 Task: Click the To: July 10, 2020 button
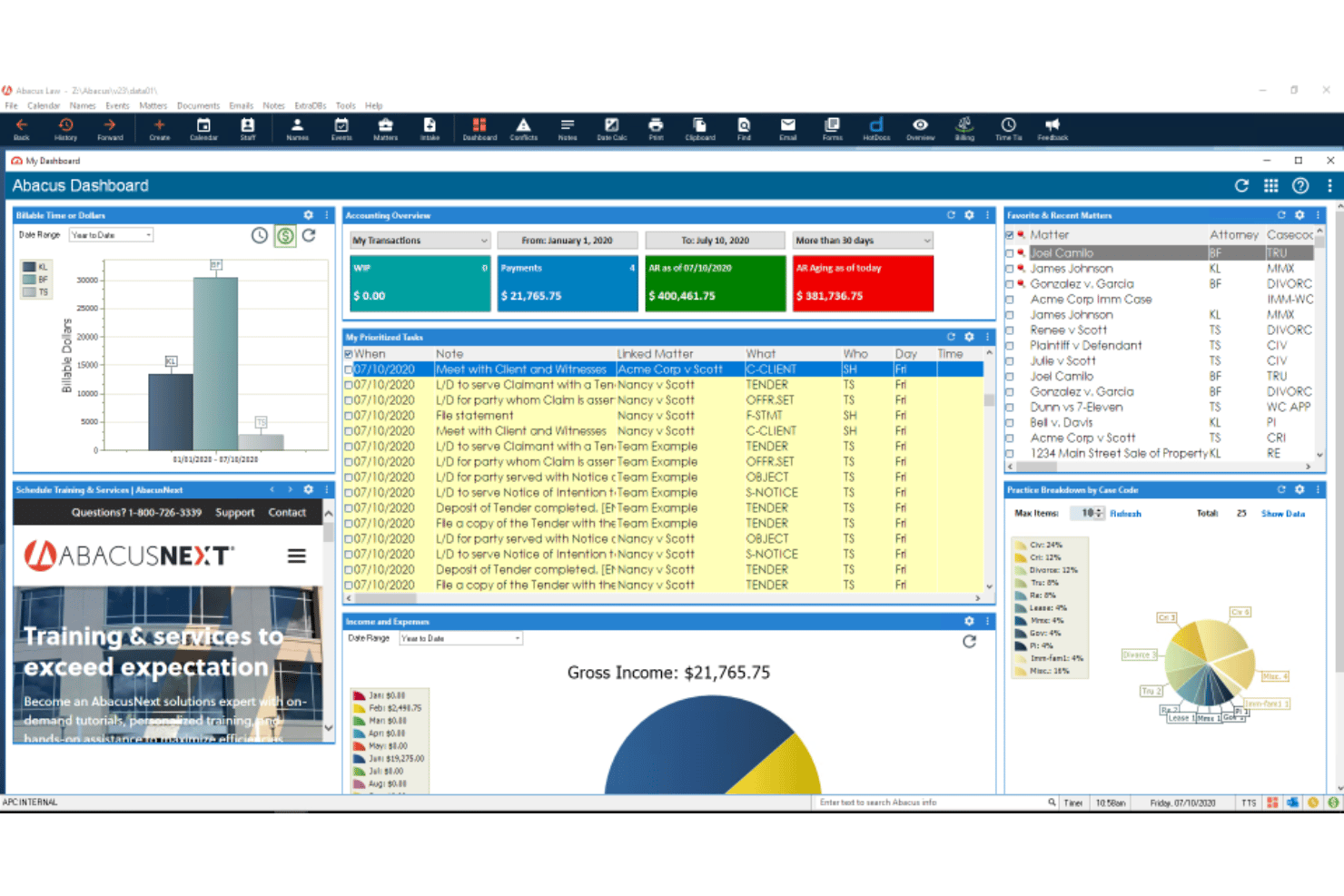click(715, 241)
